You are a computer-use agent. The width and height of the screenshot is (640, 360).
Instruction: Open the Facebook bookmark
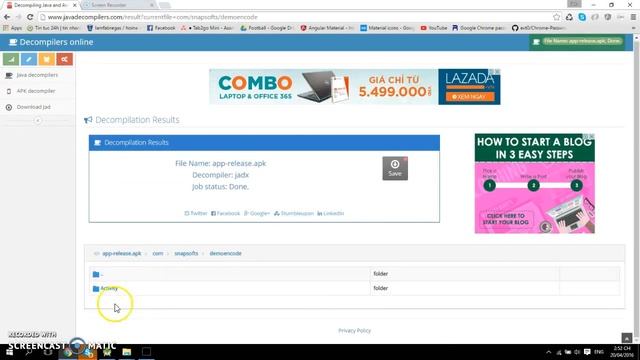tap(161, 28)
